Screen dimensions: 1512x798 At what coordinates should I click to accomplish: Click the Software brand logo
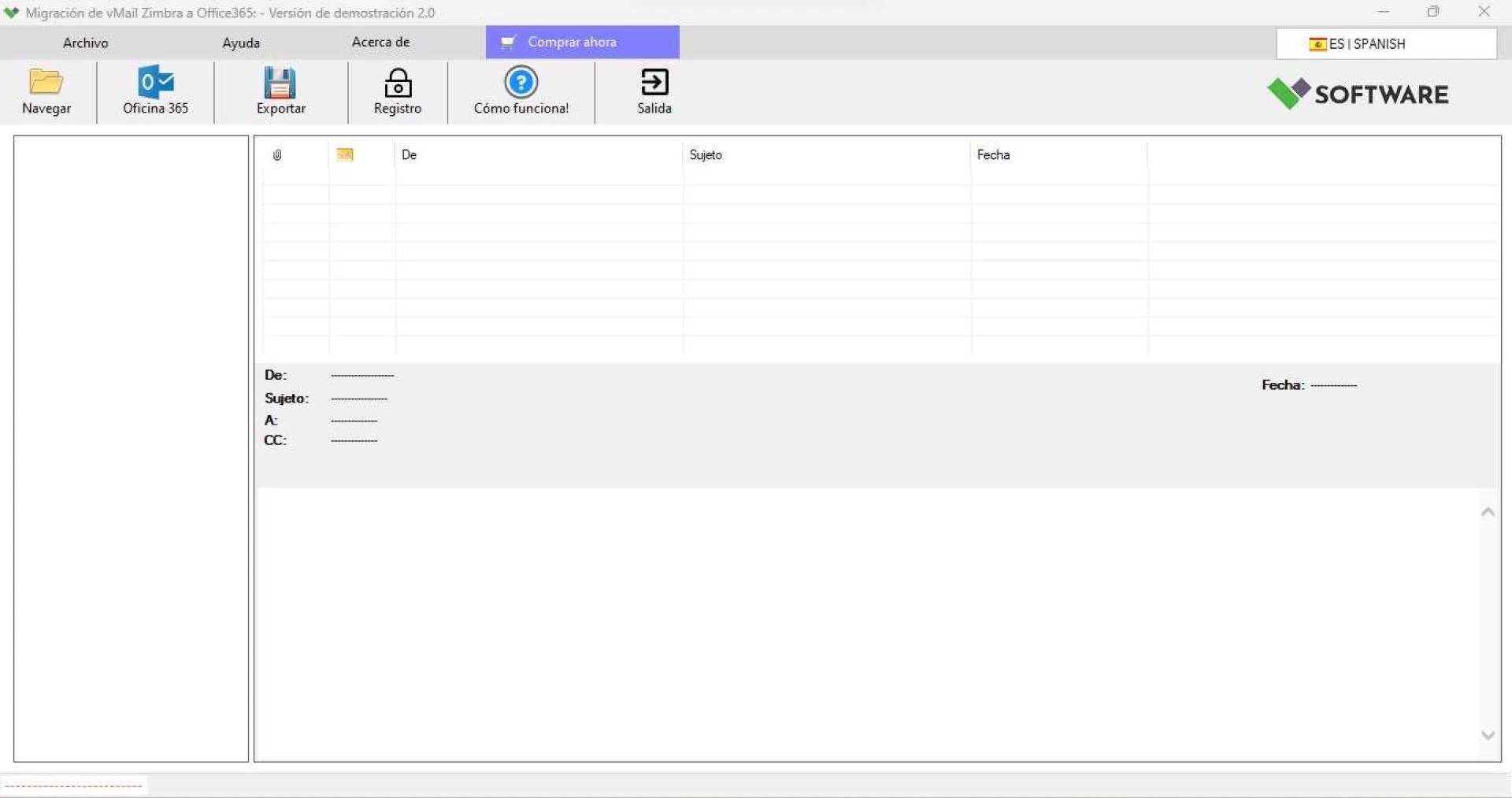click(x=1358, y=94)
